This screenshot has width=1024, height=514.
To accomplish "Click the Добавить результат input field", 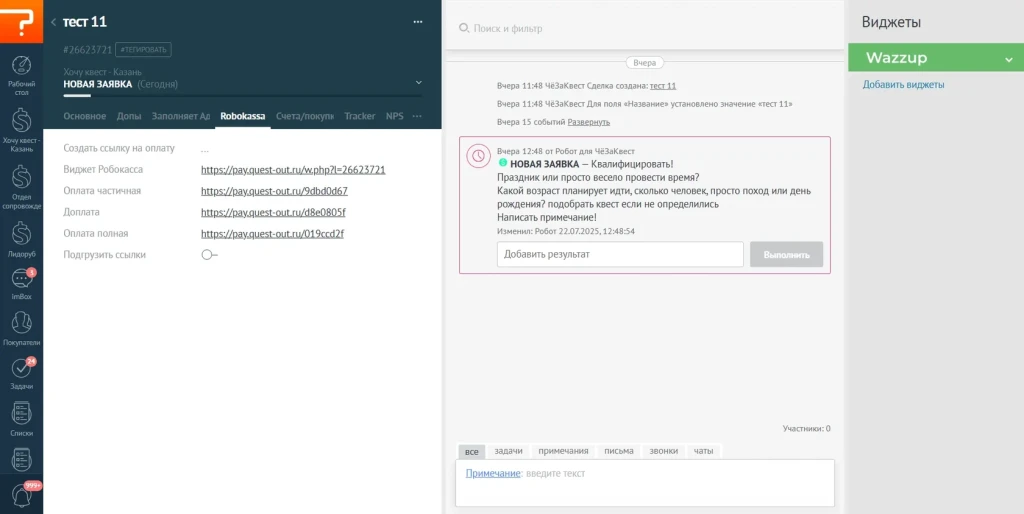I will (620, 255).
